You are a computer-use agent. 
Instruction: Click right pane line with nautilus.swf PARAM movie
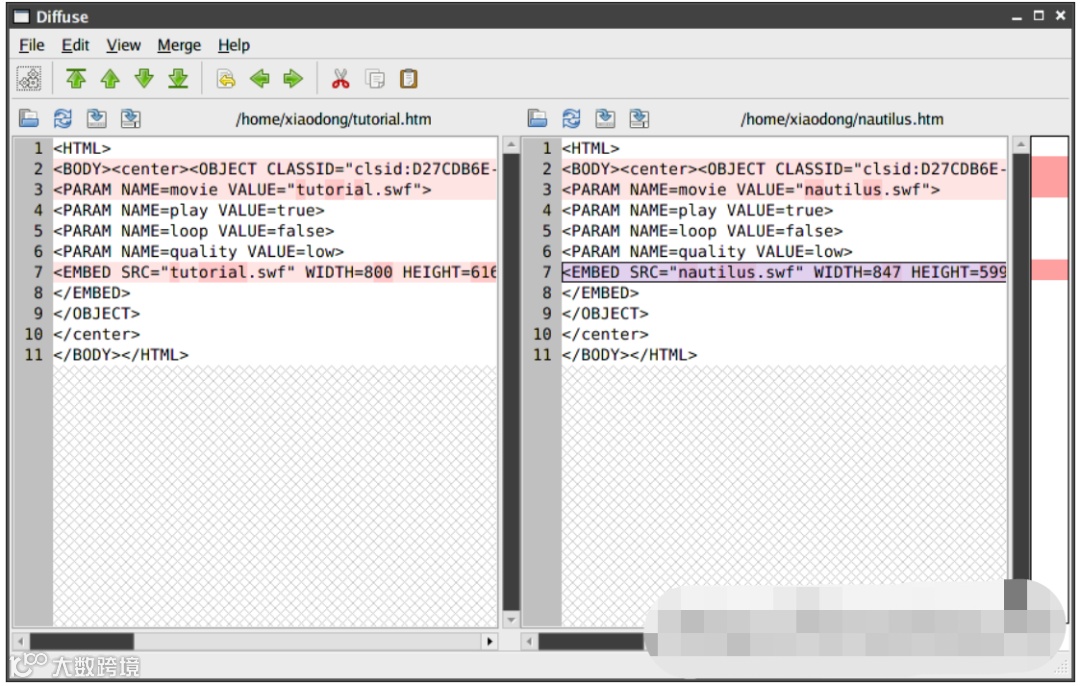point(784,189)
